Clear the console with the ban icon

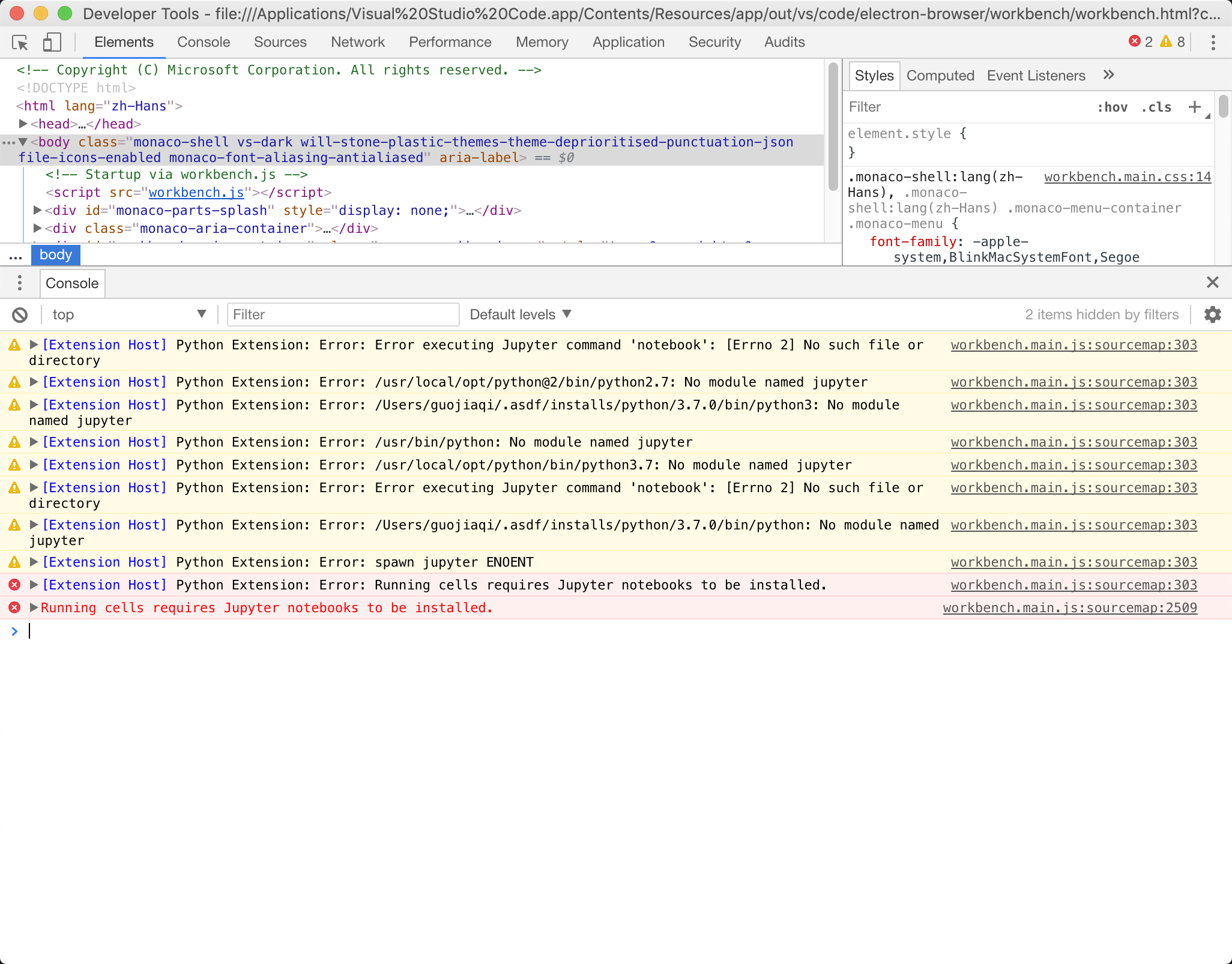20,314
